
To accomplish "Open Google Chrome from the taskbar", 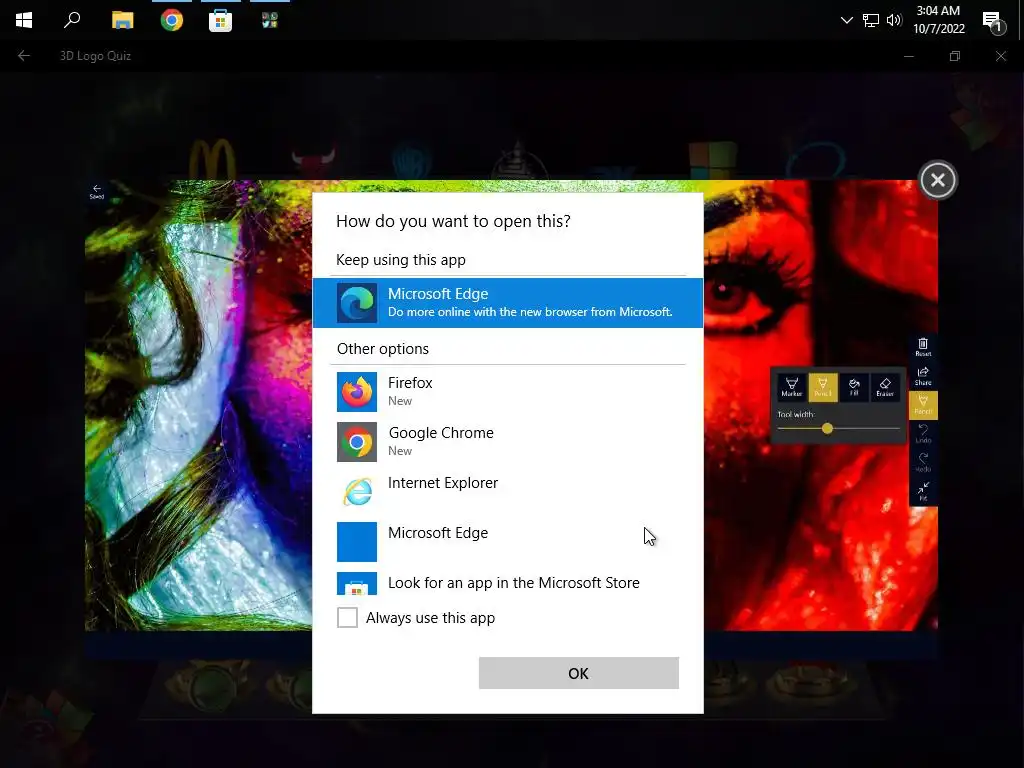I will (x=172, y=20).
